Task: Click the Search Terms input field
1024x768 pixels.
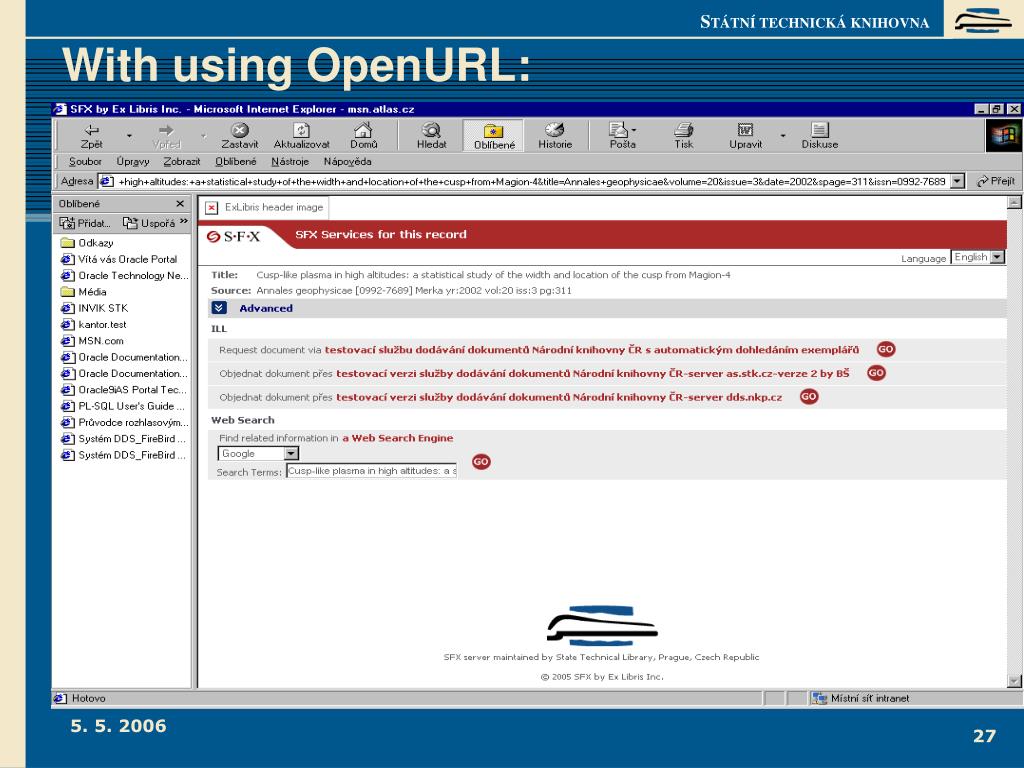Action: tap(372, 471)
